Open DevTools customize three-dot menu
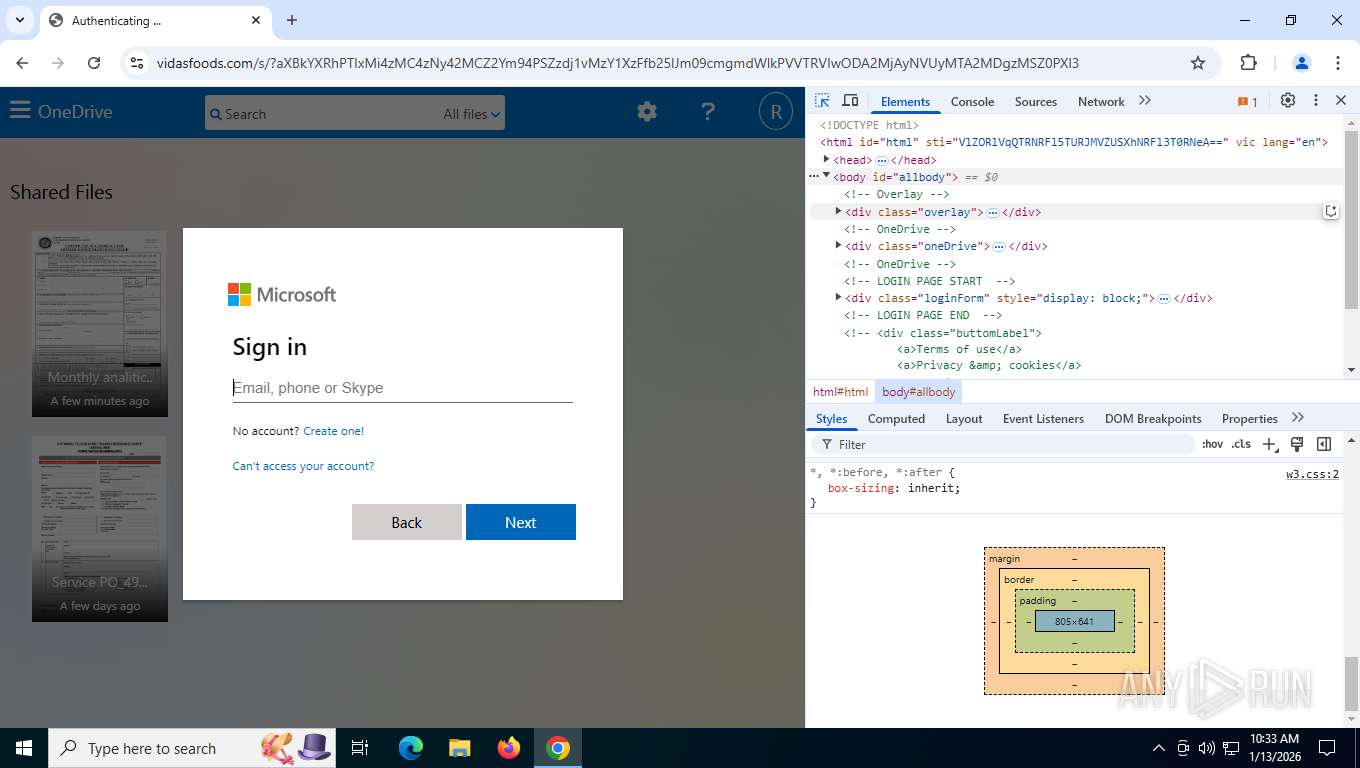 1316,101
